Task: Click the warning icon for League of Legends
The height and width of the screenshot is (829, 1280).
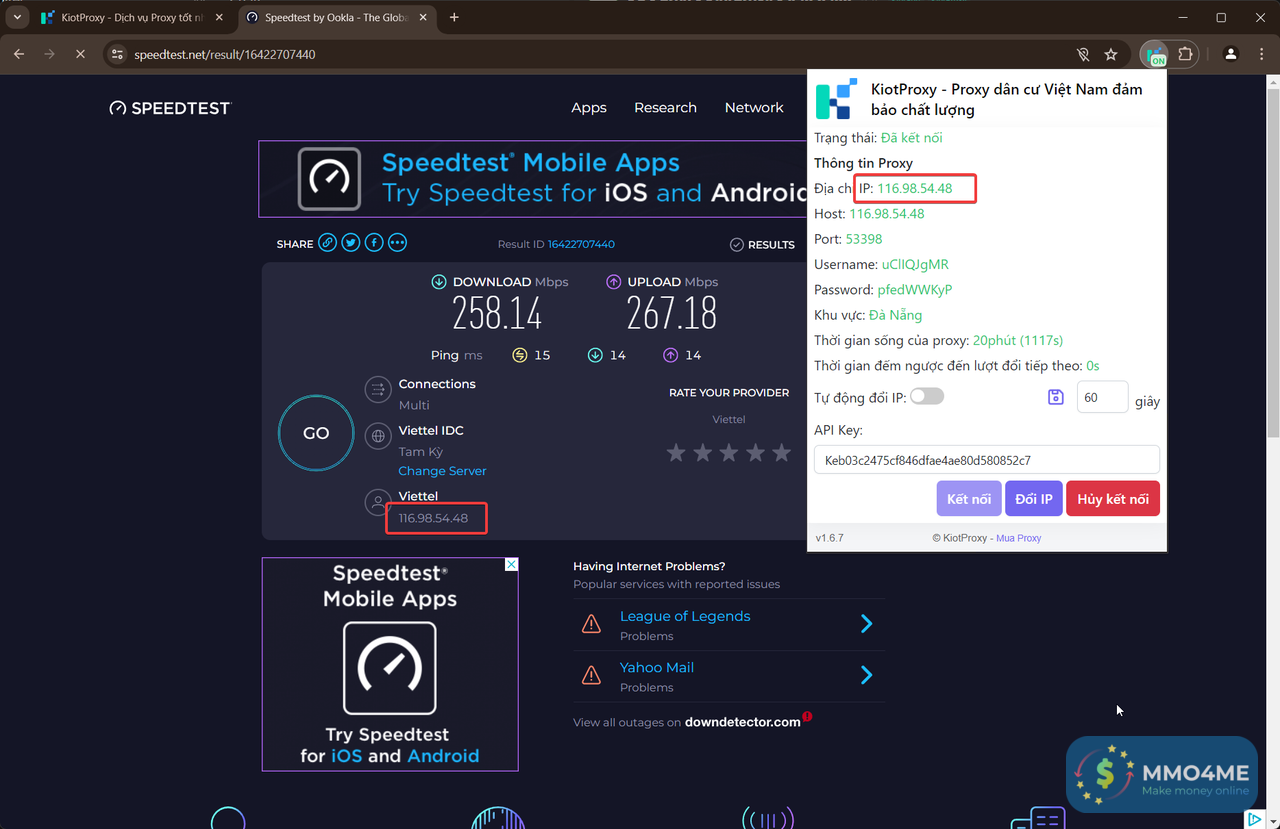Action: 591,624
